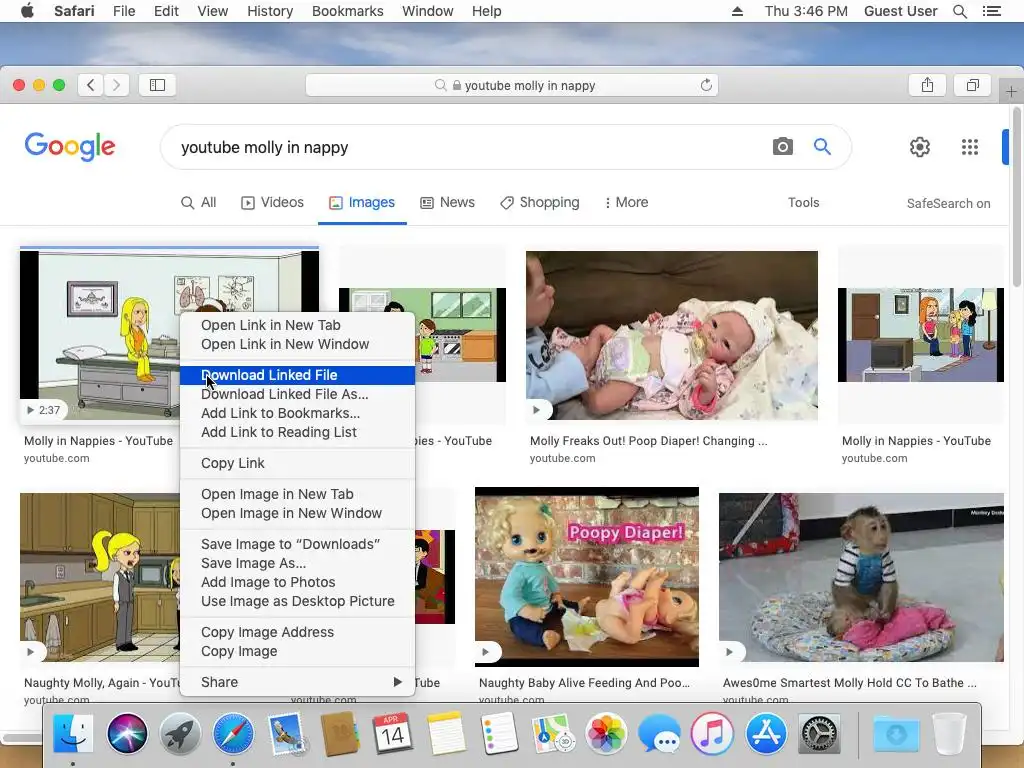
Task: Open App Store in the Dock
Action: 765,734
